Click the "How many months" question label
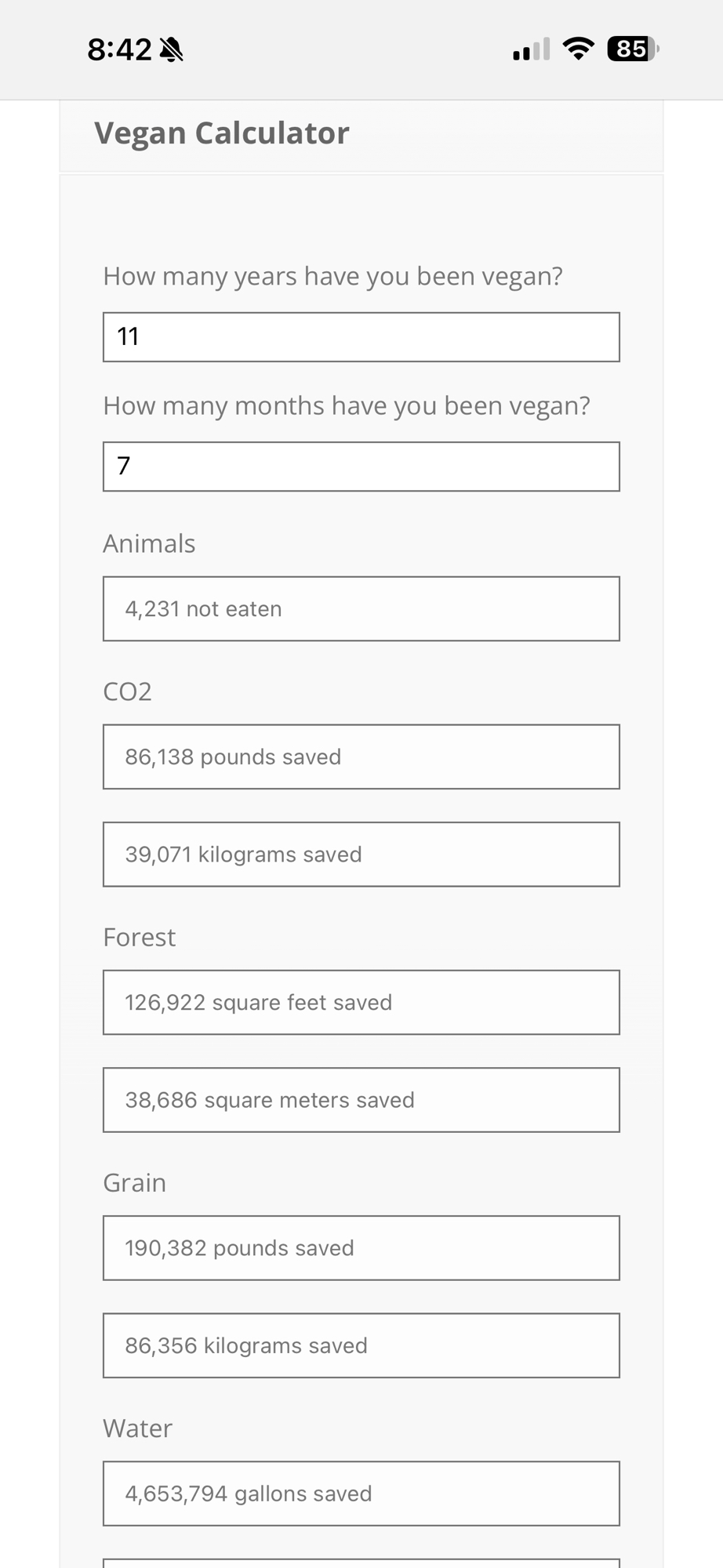The image size is (723, 1568). coord(346,405)
